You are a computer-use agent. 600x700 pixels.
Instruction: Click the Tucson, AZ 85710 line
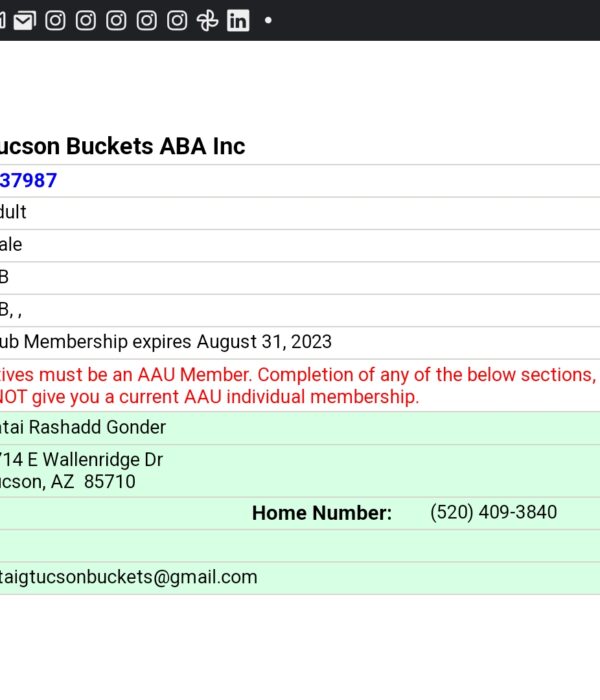(x=67, y=482)
